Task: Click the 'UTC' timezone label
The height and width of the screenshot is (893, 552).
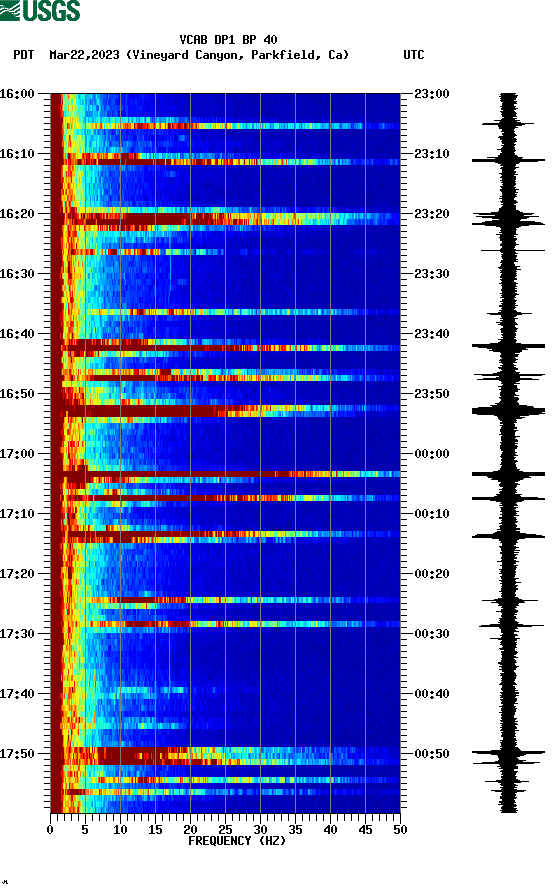Action: pyautogui.click(x=414, y=55)
